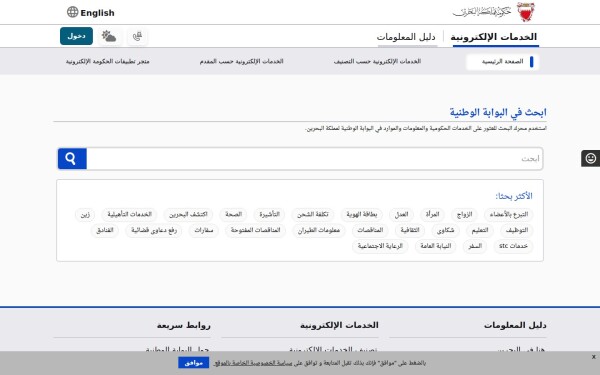Select the التوظيف search tag
This screenshot has height=375, width=600.
(517, 230)
